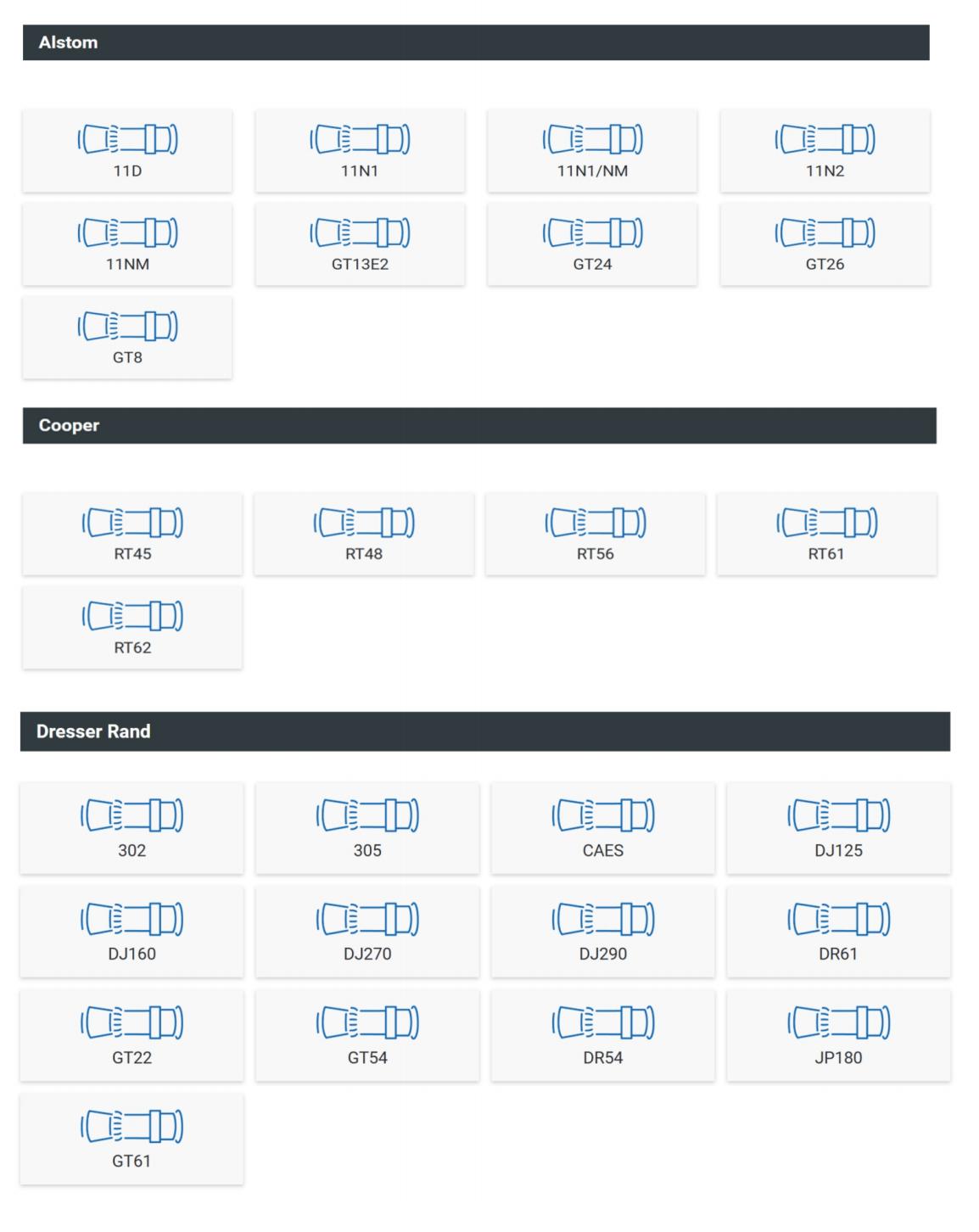
Task: Open the Alstom GT13E2 turbine tile
Action: click(360, 244)
